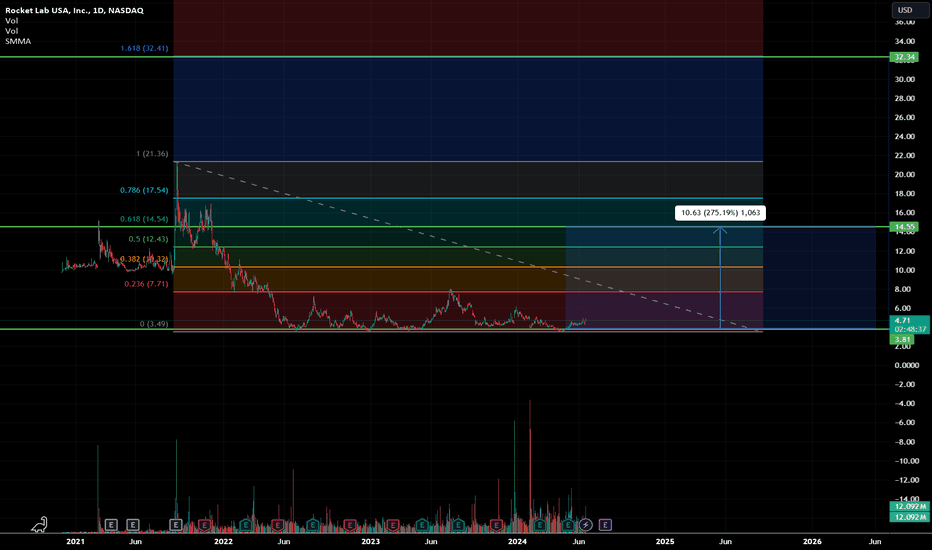Click the 2026 label on the time axis
Viewport: 932px width, 550px height.
[813, 541]
